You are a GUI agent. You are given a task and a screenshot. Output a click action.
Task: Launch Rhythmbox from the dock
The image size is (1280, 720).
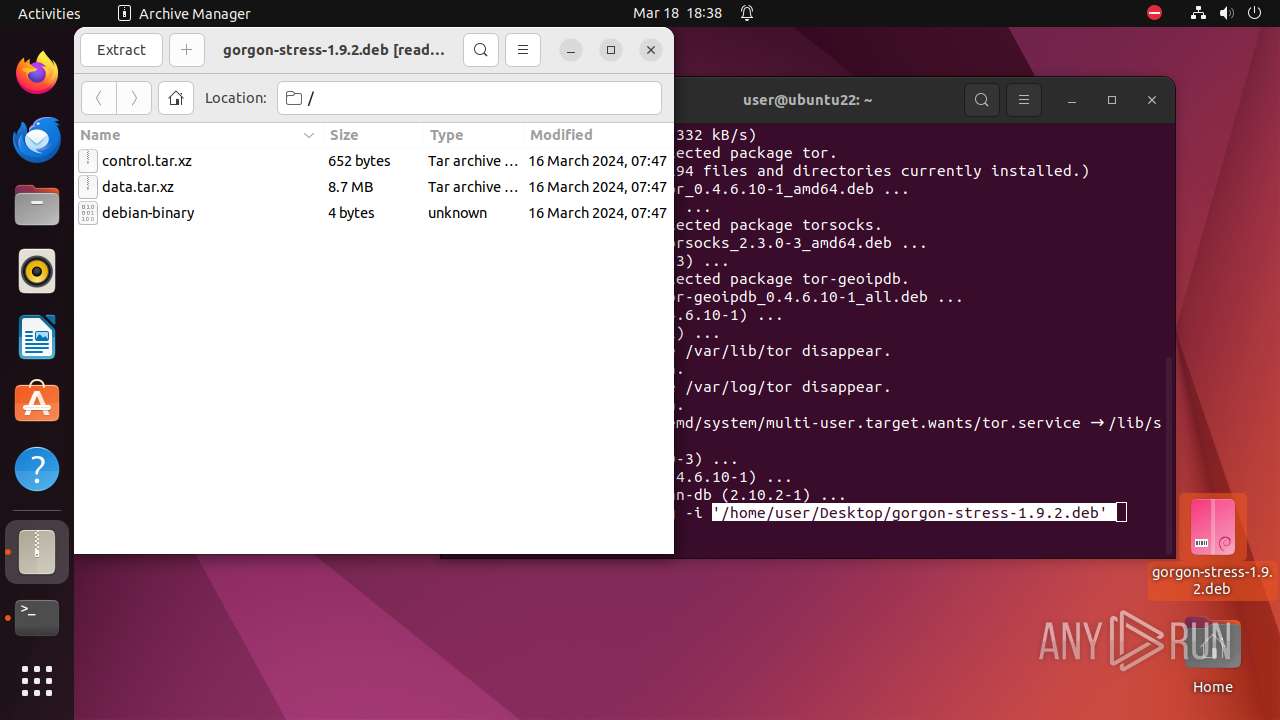tap(37, 271)
